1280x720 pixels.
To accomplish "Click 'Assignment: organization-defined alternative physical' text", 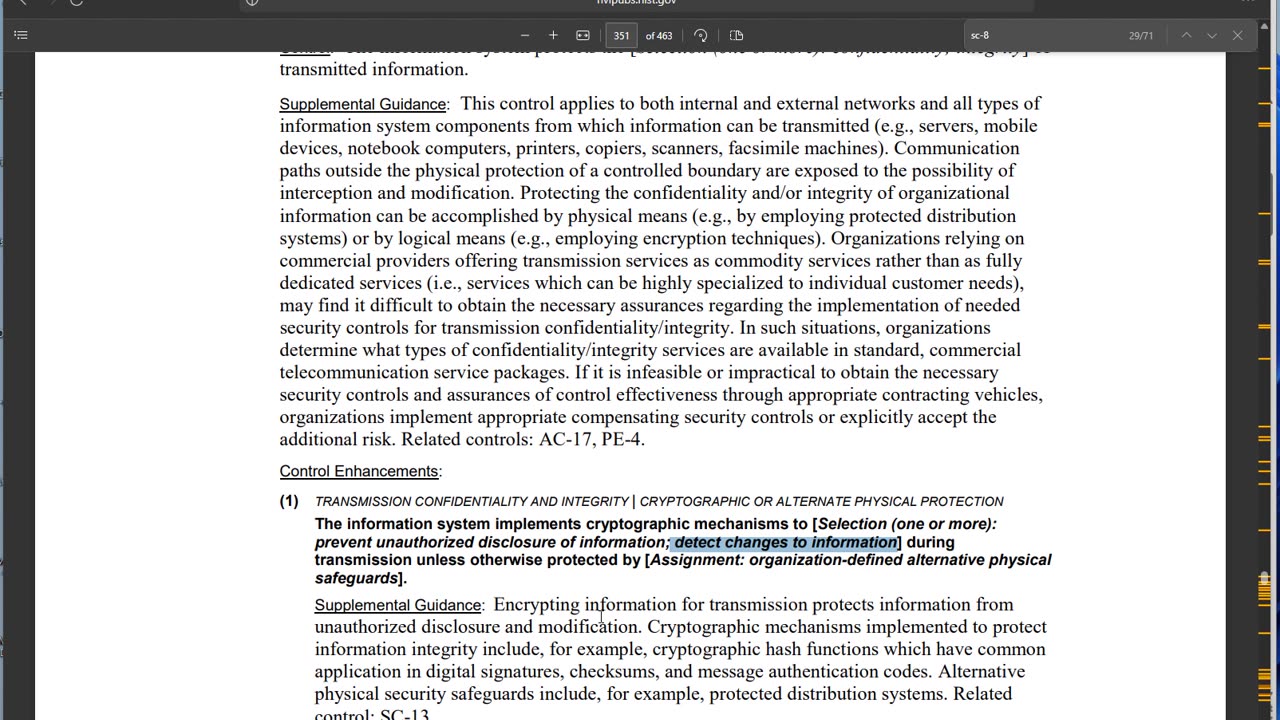I will (850, 560).
